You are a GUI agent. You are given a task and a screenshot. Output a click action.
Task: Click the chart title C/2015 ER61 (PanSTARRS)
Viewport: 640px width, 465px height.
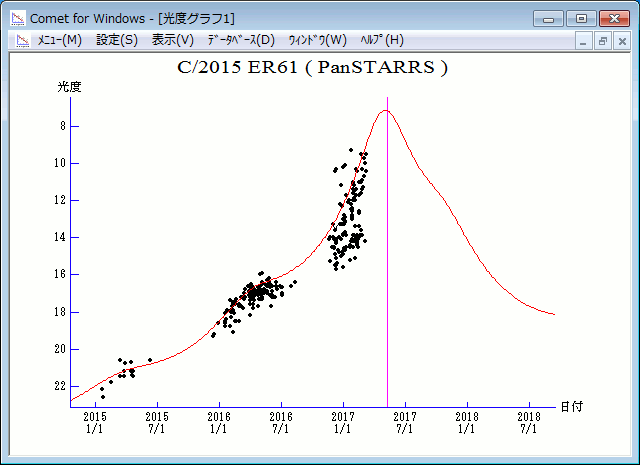coord(313,67)
